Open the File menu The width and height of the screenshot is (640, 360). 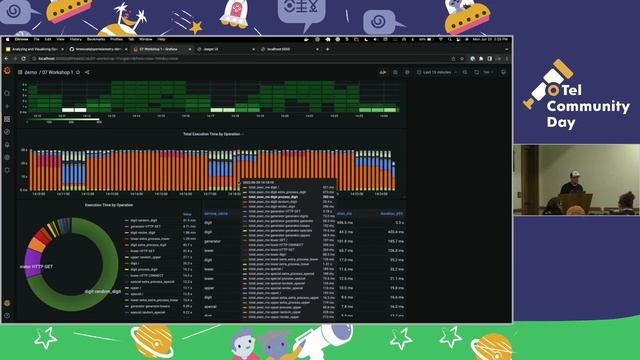point(36,39)
